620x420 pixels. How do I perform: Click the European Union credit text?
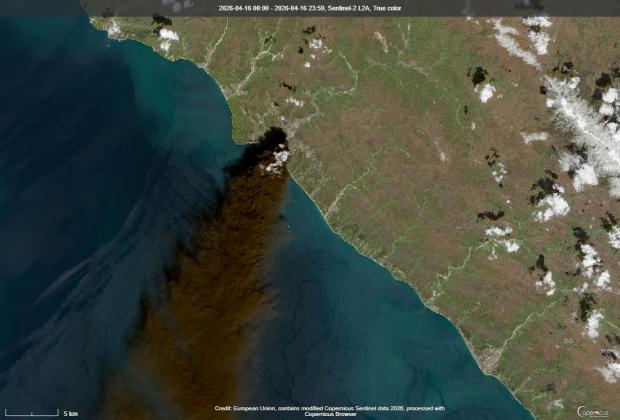click(x=330, y=407)
